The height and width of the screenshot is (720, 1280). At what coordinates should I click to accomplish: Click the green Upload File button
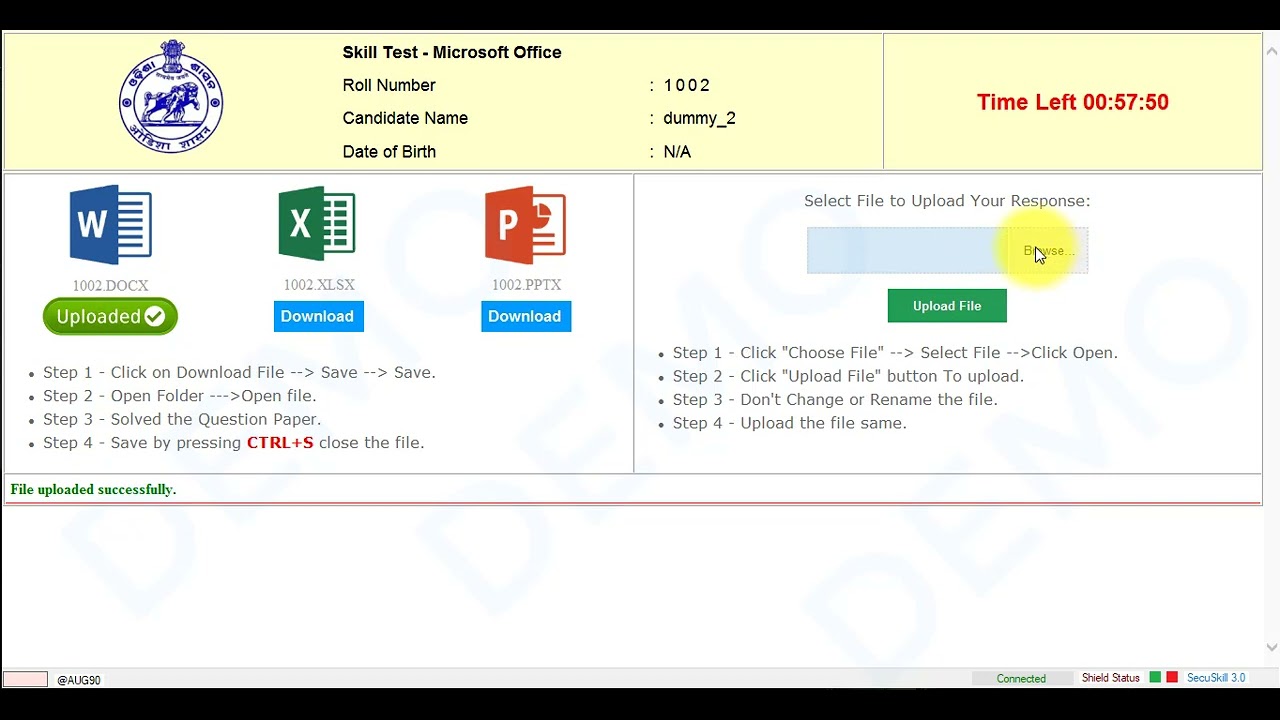click(x=947, y=306)
